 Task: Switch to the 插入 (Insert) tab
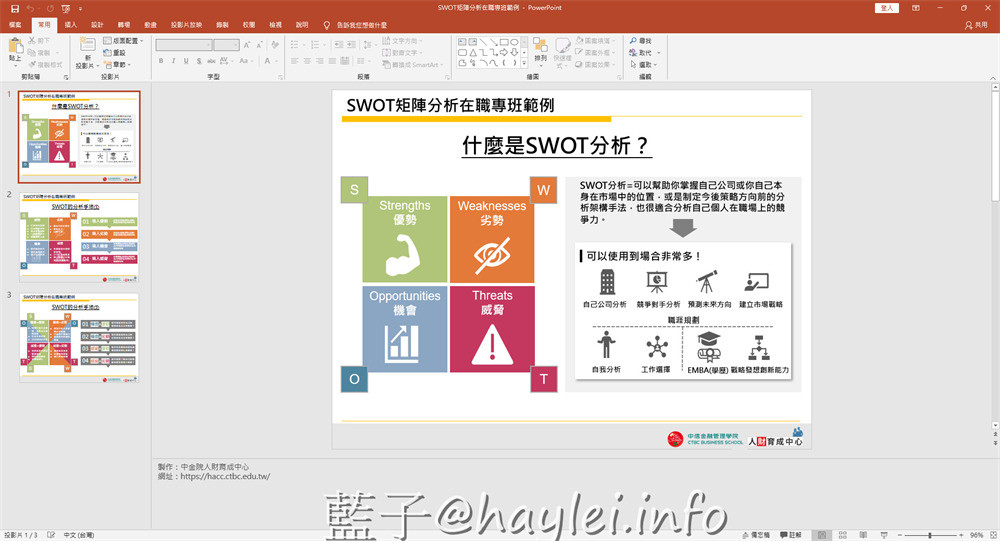(71, 25)
